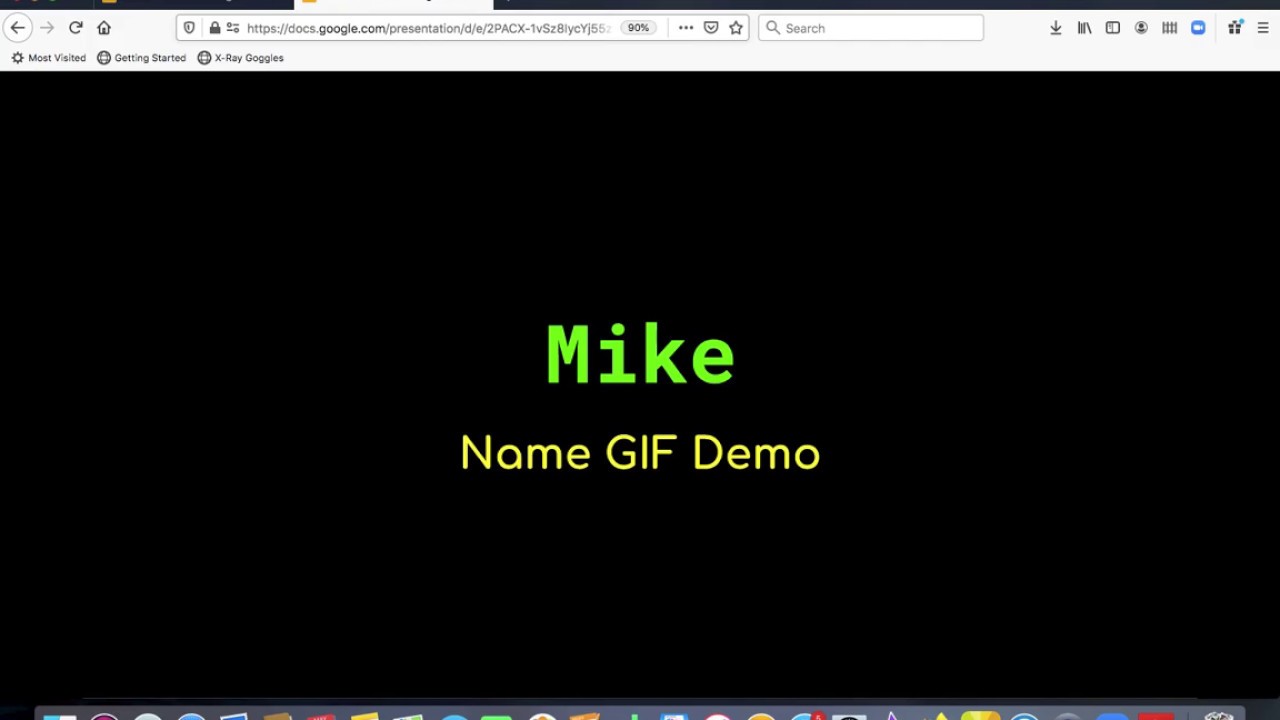Click the green "Mike" title text
Screen dimensions: 1280x720
coord(640,354)
